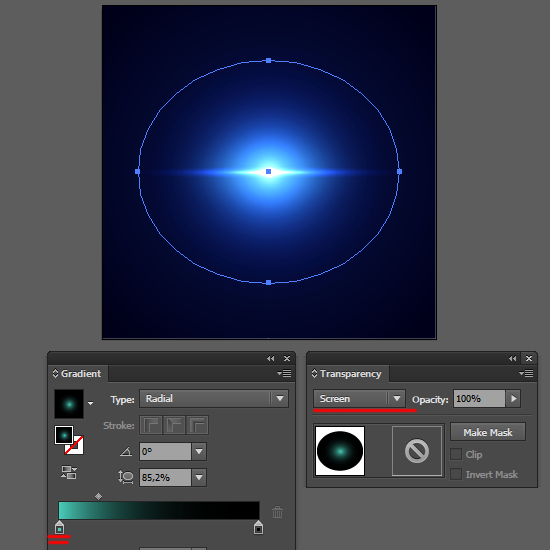Collapse the Gradient panel with double-arrow icon
The width and height of the screenshot is (550, 550).
coord(270,358)
